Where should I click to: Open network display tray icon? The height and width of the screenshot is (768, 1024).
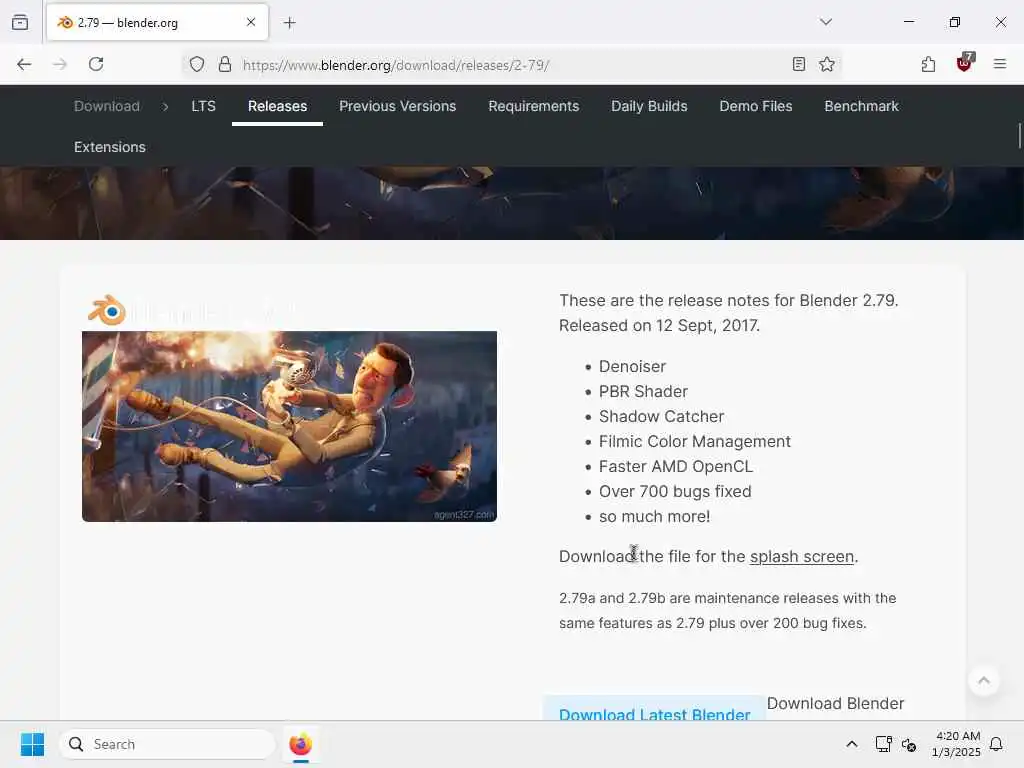tap(883, 744)
